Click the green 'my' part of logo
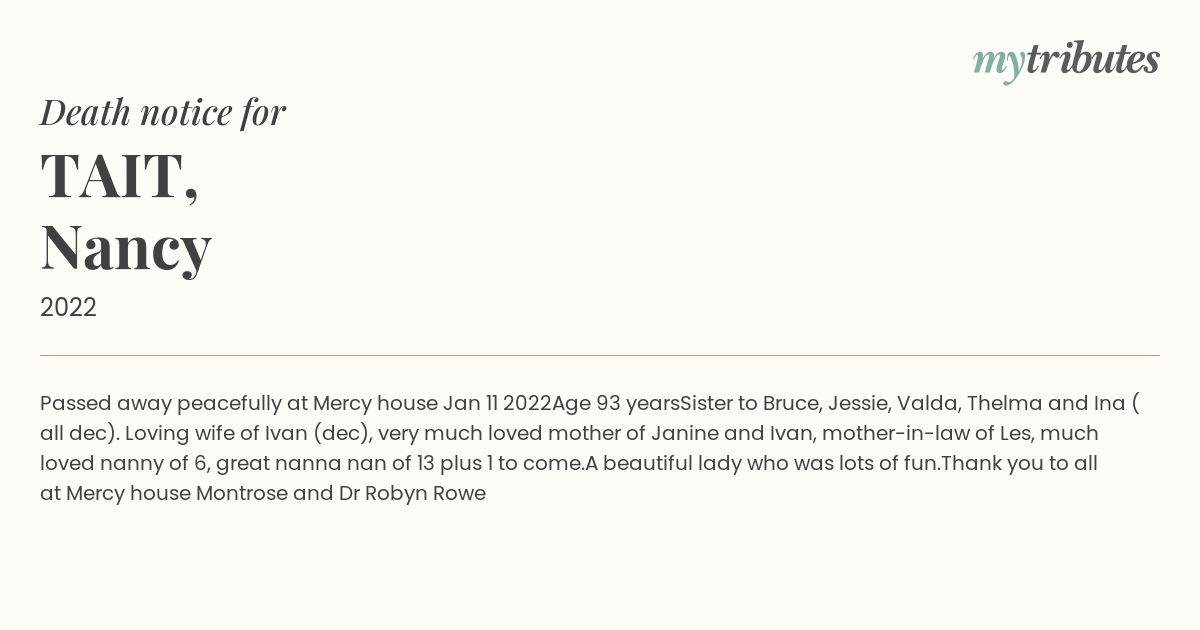 (x=998, y=64)
